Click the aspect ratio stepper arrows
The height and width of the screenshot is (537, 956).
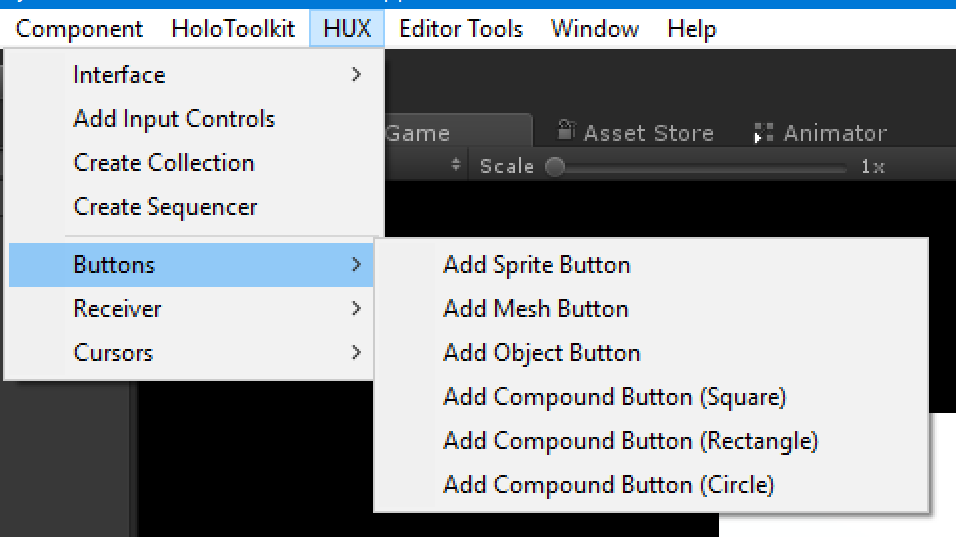(455, 165)
